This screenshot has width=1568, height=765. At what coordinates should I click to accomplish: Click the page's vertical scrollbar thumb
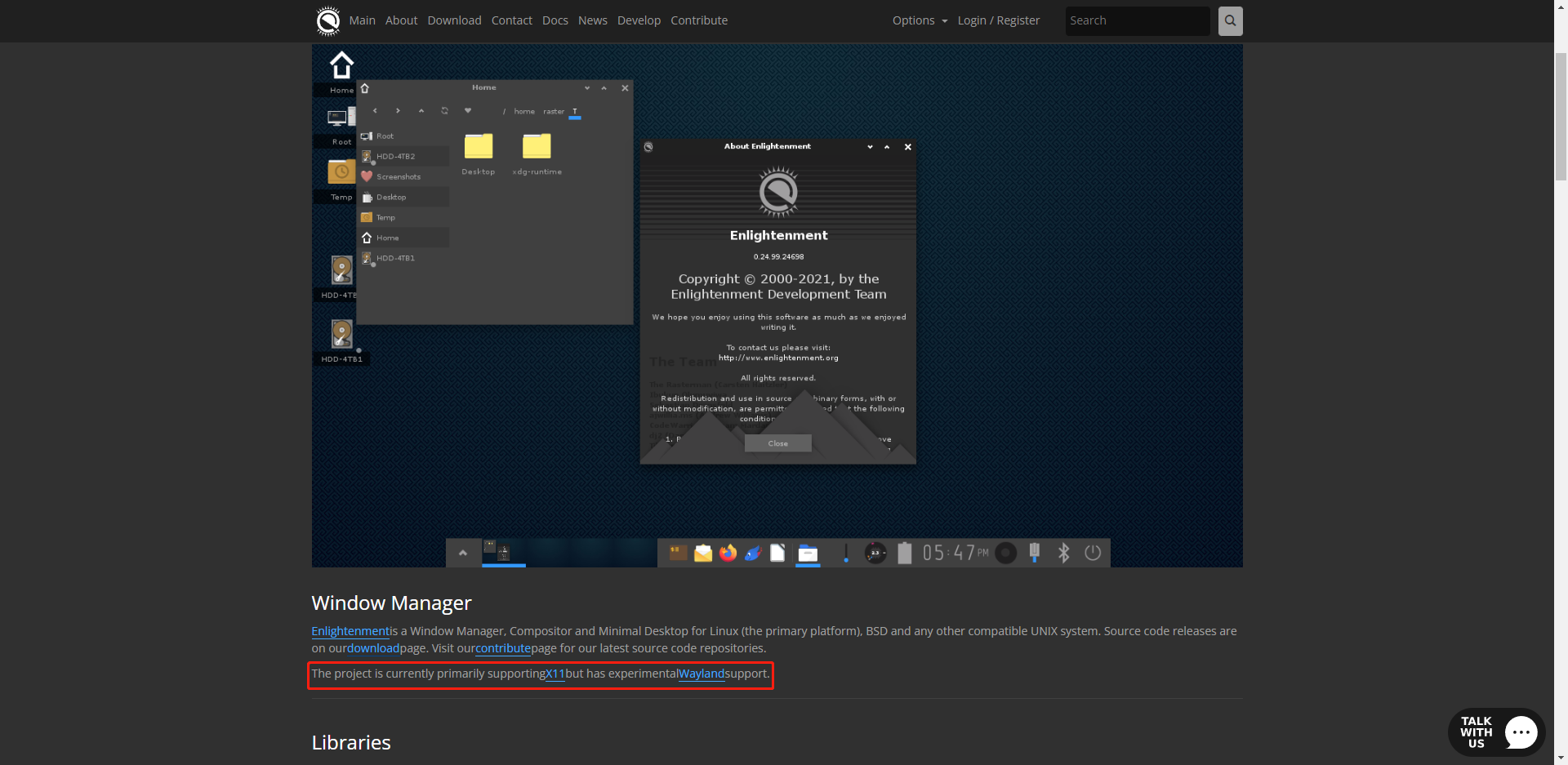pyautogui.click(x=1561, y=114)
